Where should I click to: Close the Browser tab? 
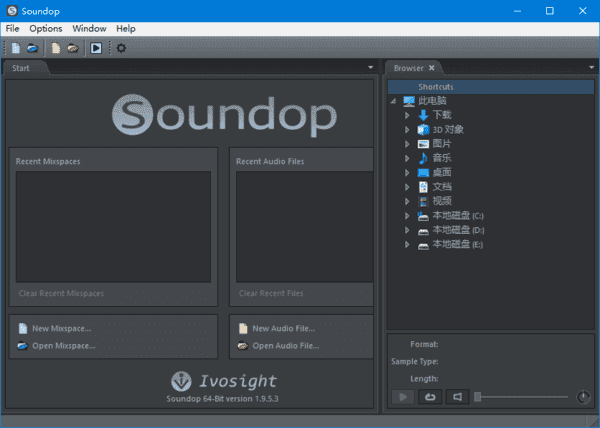432,68
